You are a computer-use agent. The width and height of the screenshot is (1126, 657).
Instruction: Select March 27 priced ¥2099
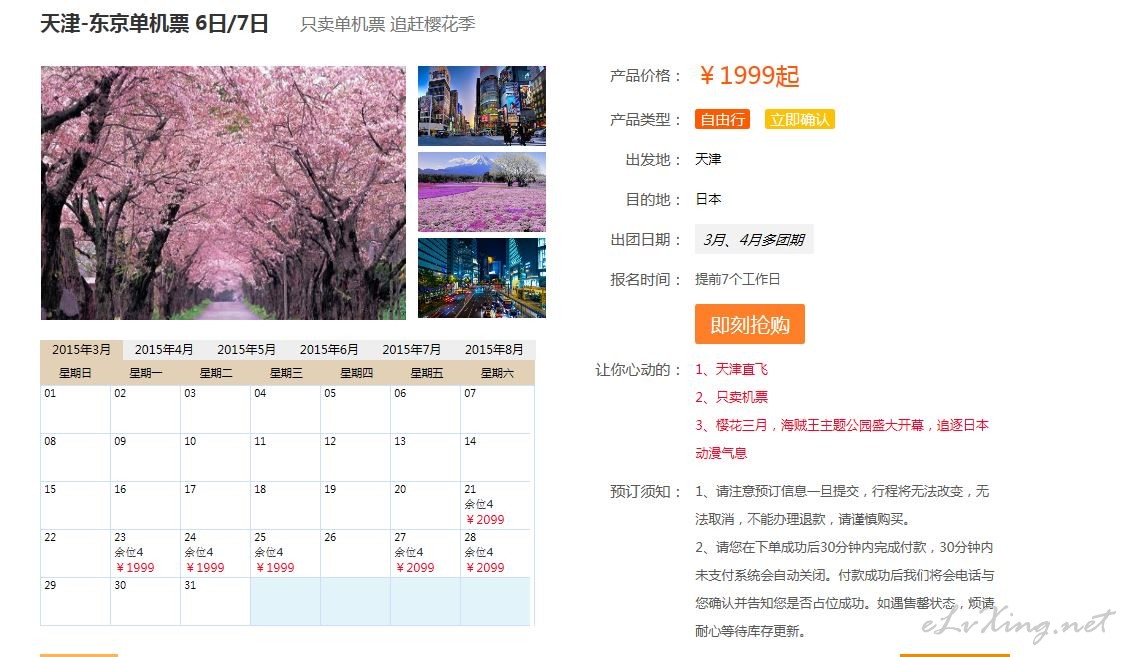(426, 554)
